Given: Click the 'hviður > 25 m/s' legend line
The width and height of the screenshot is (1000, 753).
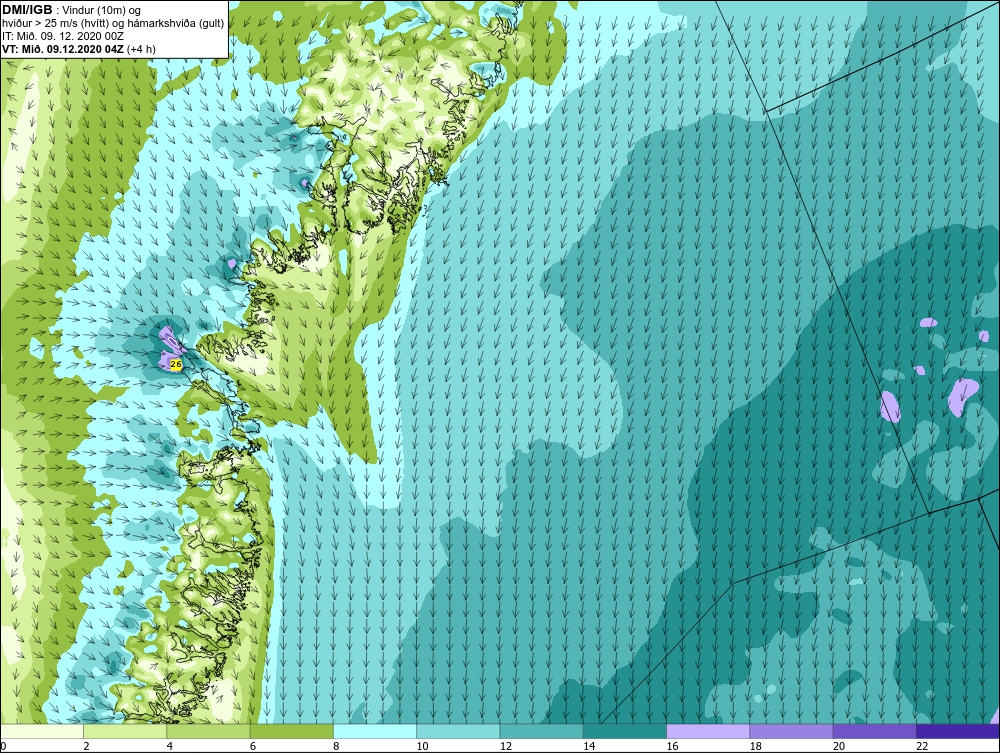Looking at the screenshot, I should pos(113,24).
